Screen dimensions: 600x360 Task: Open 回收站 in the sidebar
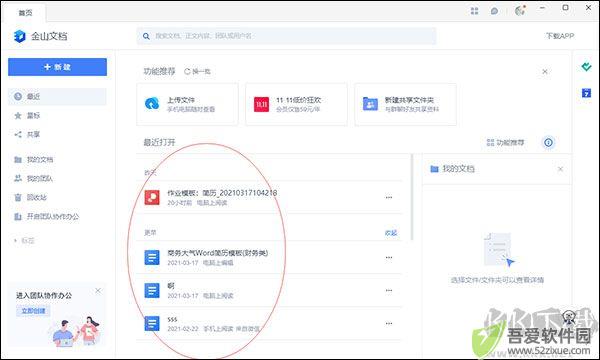[57, 197]
